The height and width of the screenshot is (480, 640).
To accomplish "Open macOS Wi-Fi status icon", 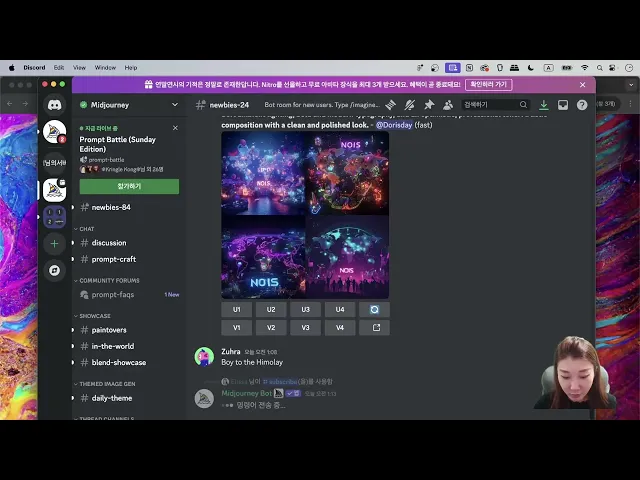I will click(584, 68).
